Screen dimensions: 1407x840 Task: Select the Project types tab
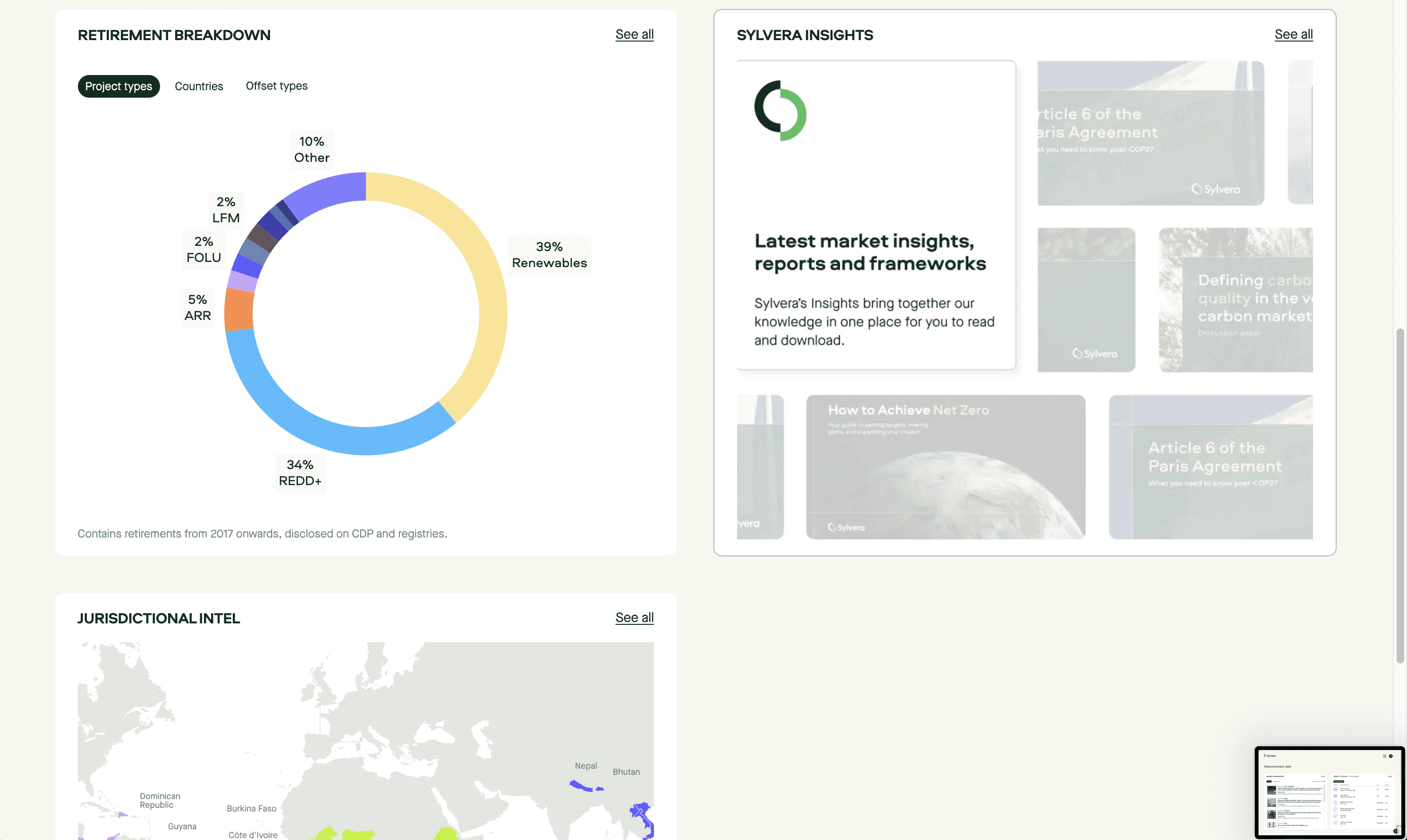119,86
